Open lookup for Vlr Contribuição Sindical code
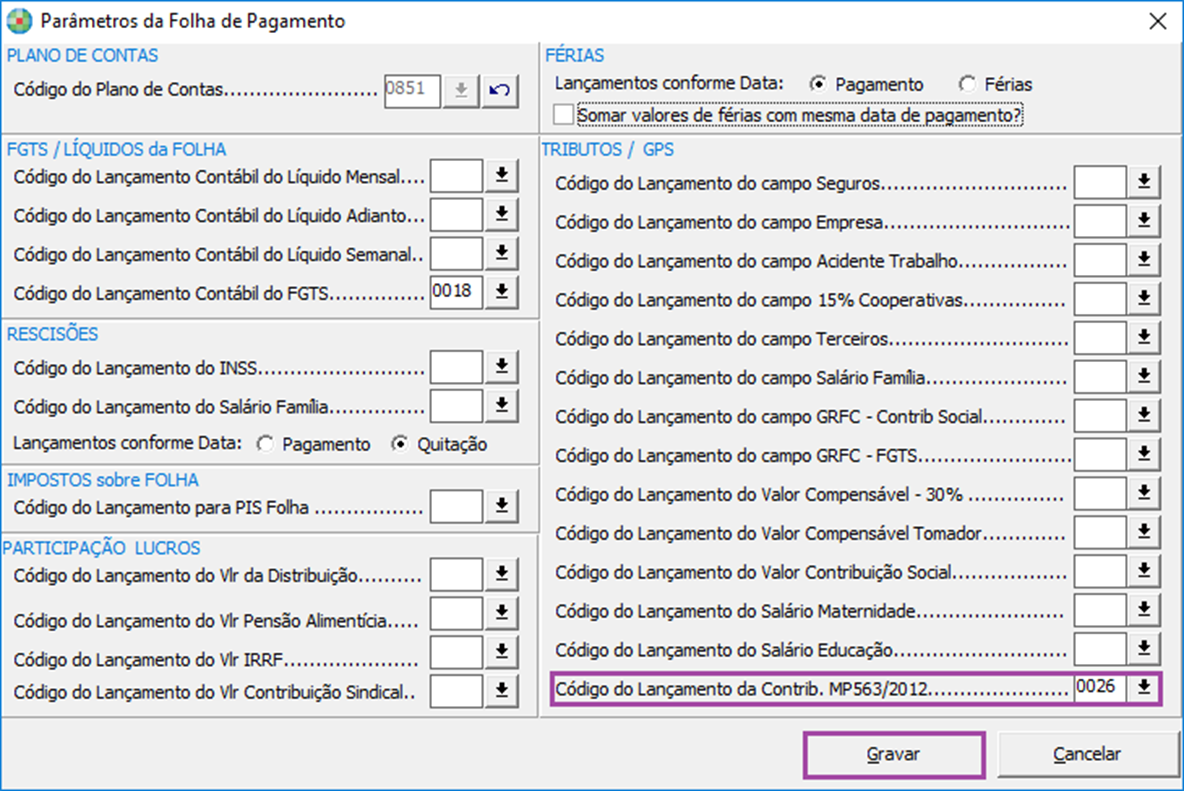The height and width of the screenshot is (791, 1184). click(501, 691)
